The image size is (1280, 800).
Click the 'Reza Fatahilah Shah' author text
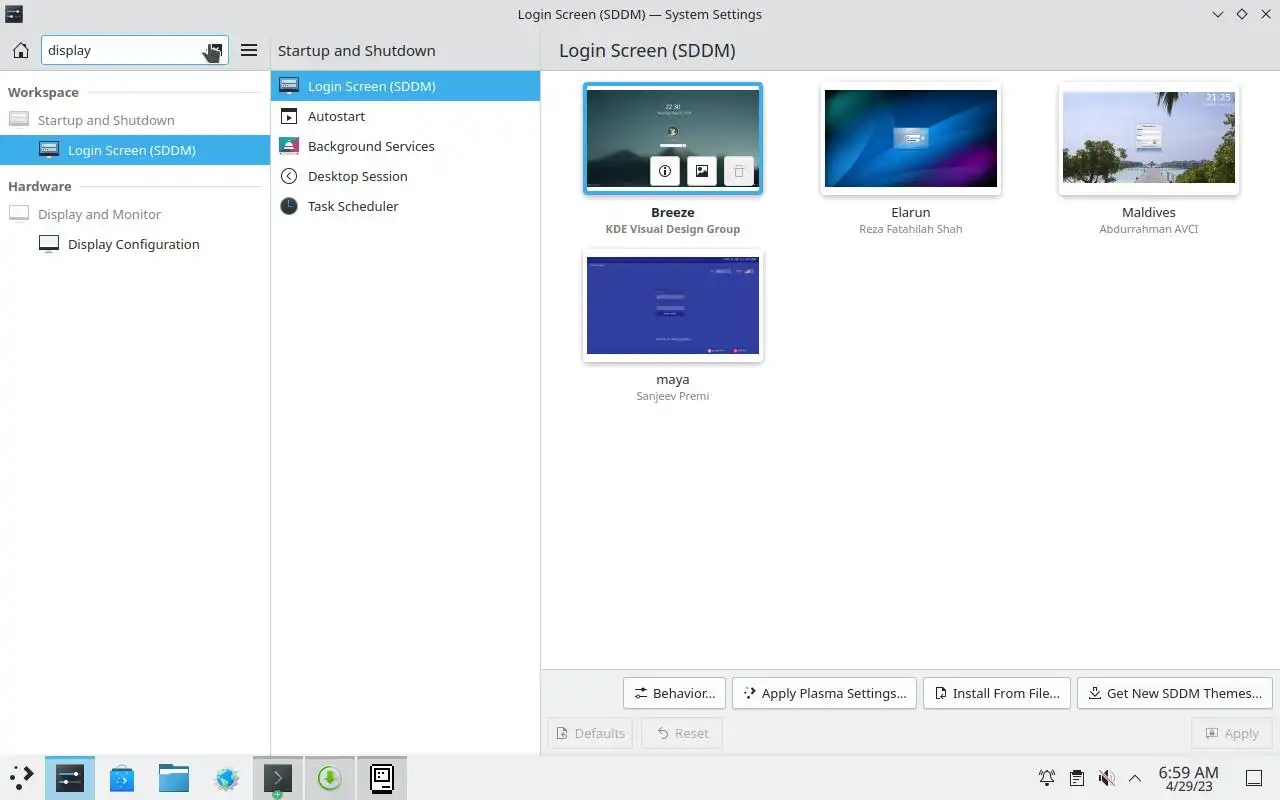[911, 229]
